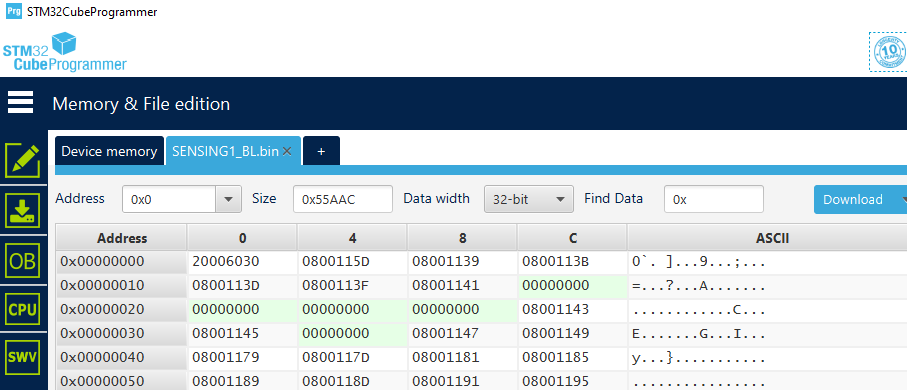This screenshot has height=390, width=907.
Task: Switch to the Device memory tab
Action: (109, 151)
